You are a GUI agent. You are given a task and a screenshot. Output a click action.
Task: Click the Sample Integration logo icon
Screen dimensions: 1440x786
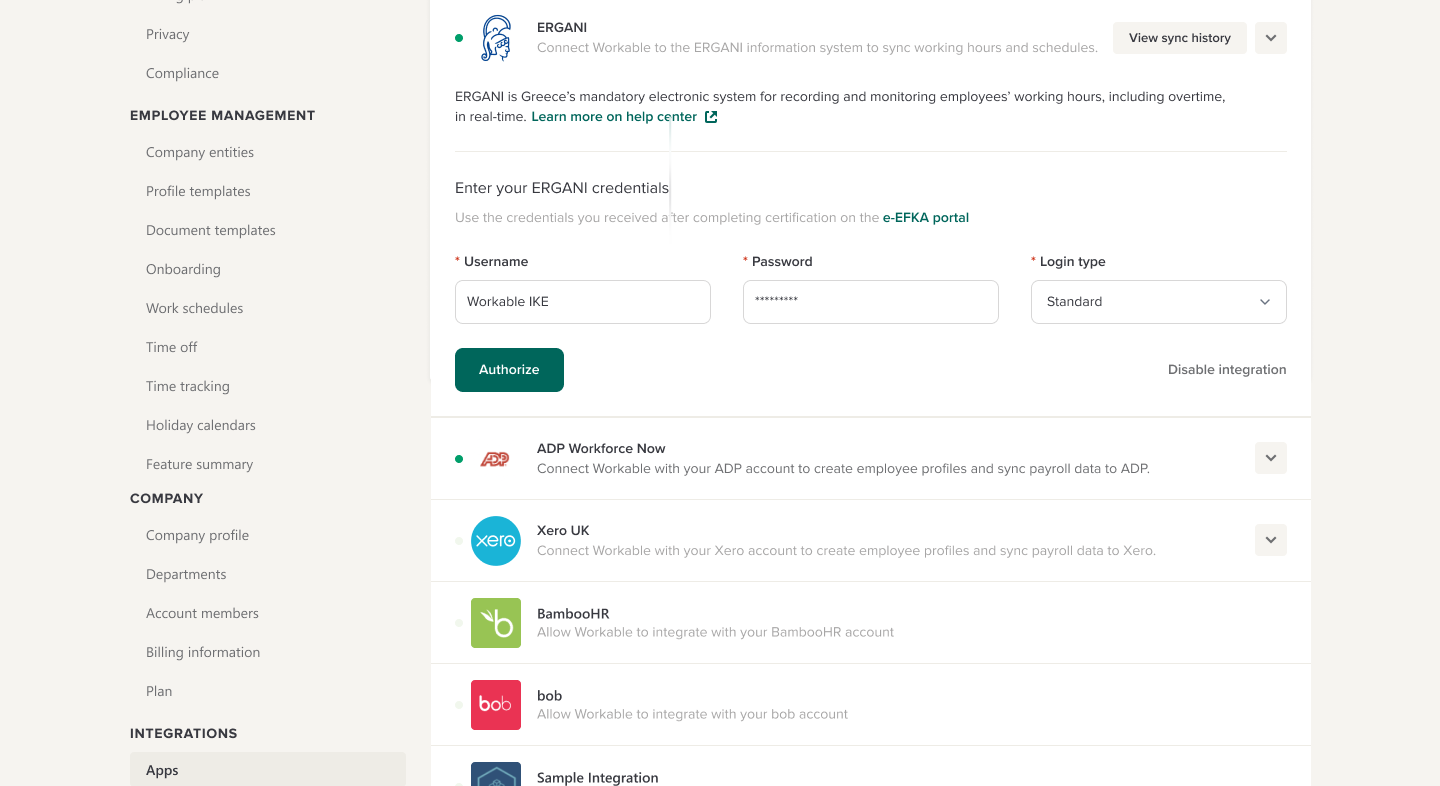tap(496, 774)
